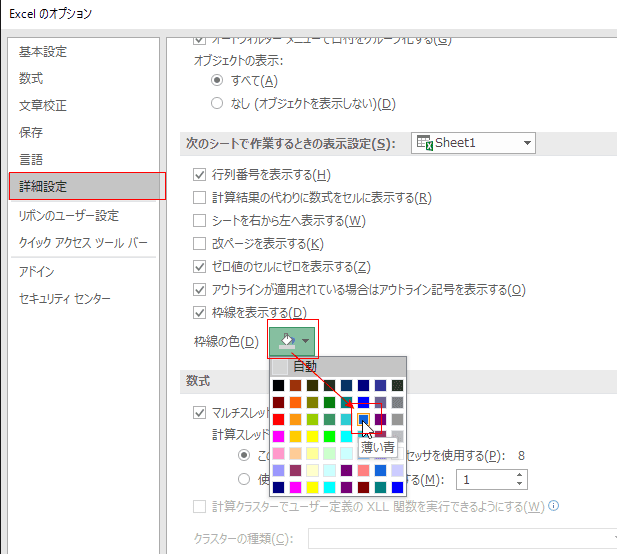
Task: Open 基本設定 category in sidebar
Action: tap(43, 52)
